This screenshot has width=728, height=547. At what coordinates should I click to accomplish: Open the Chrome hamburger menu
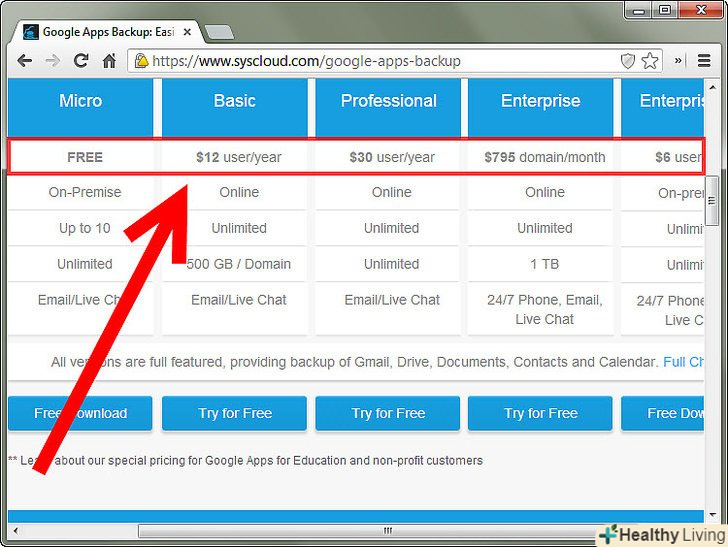pos(704,60)
